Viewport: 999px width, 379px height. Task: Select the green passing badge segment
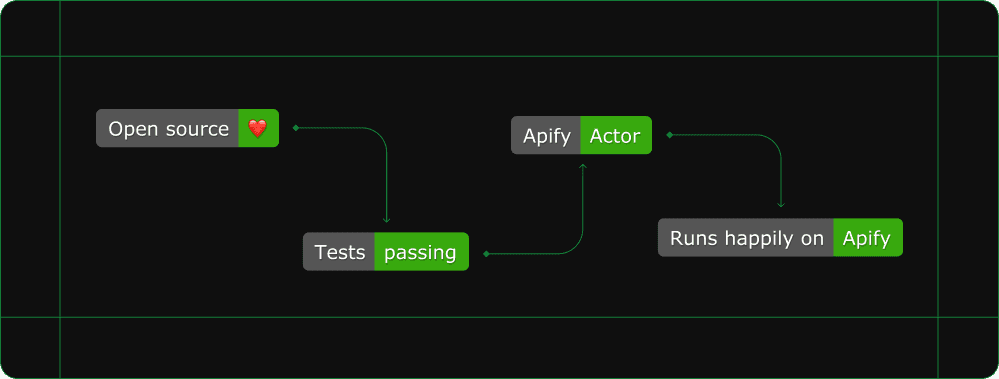(421, 252)
